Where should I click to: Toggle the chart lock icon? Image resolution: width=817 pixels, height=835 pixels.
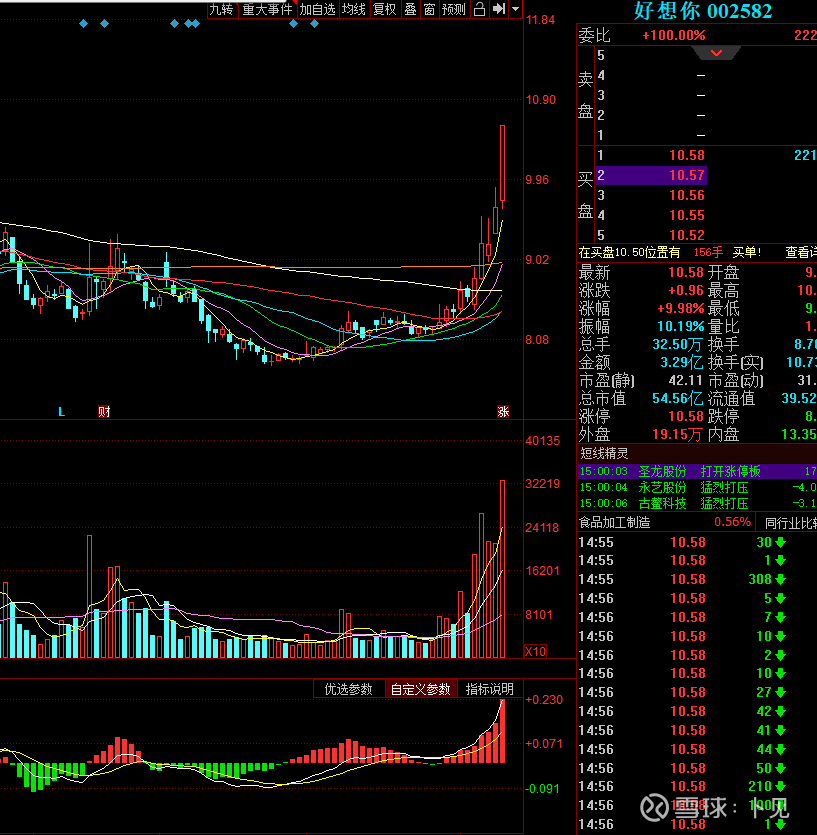tap(479, 9)
